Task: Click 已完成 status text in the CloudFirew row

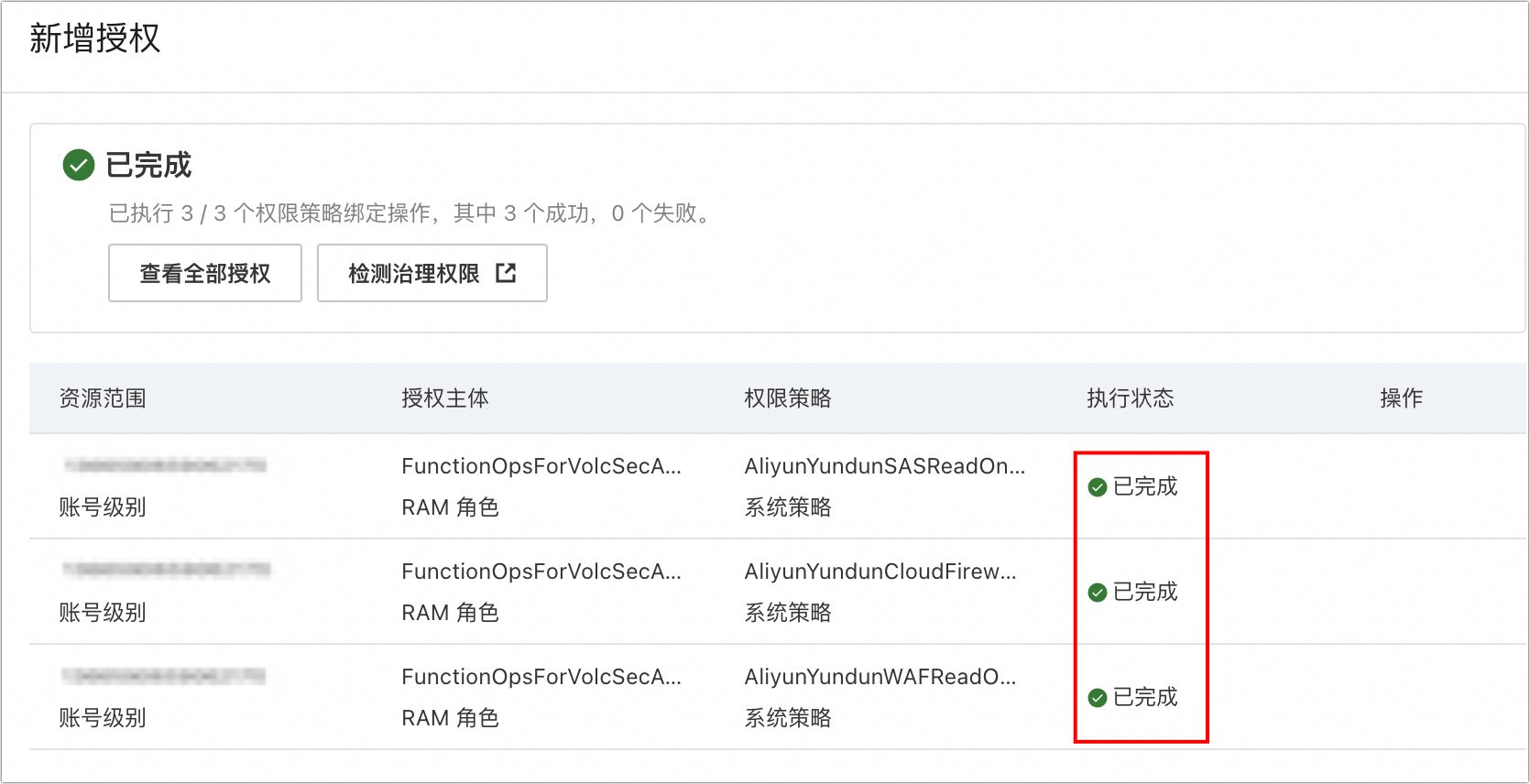Action: coord(1145,593)
